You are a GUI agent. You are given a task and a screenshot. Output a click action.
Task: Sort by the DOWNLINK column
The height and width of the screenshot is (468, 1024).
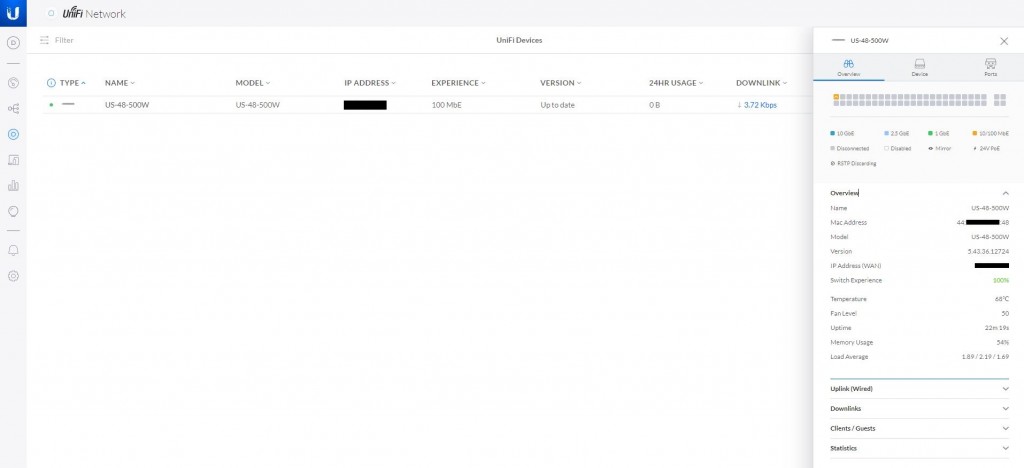point(761,83)
